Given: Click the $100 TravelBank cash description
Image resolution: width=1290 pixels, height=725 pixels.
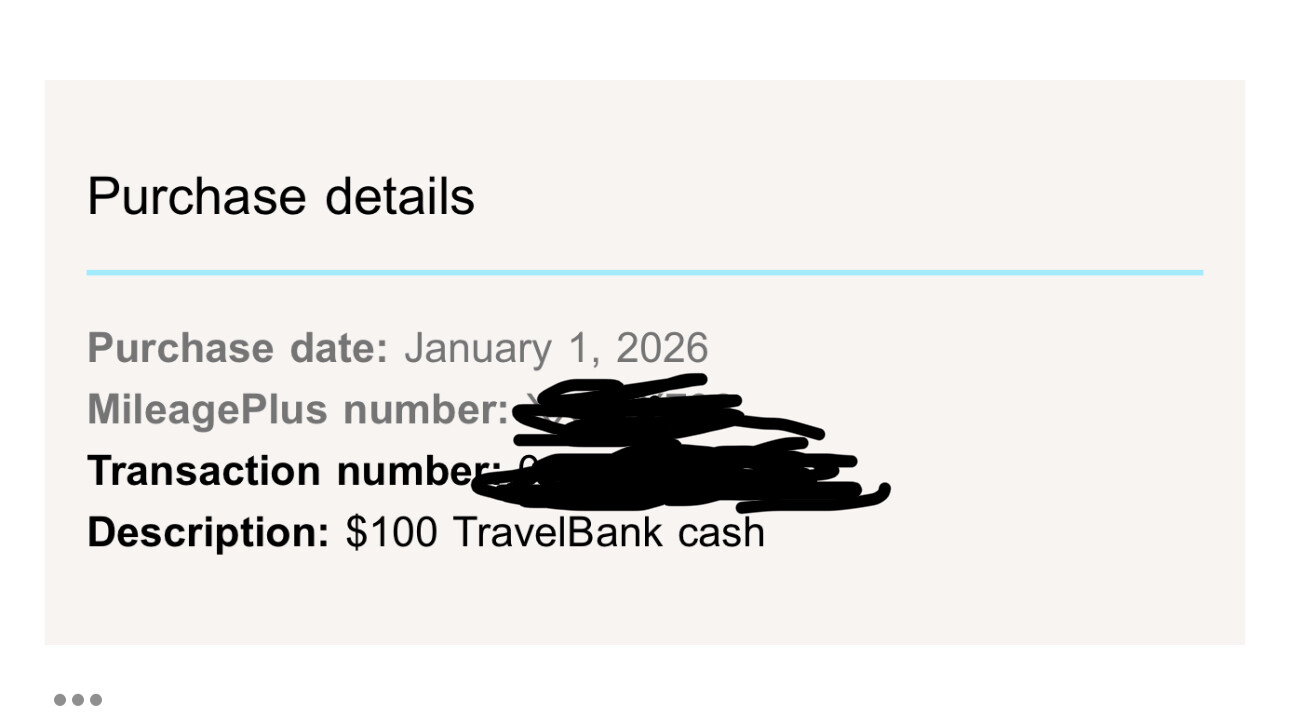Looking at the screenshot, I should point(555,532).
